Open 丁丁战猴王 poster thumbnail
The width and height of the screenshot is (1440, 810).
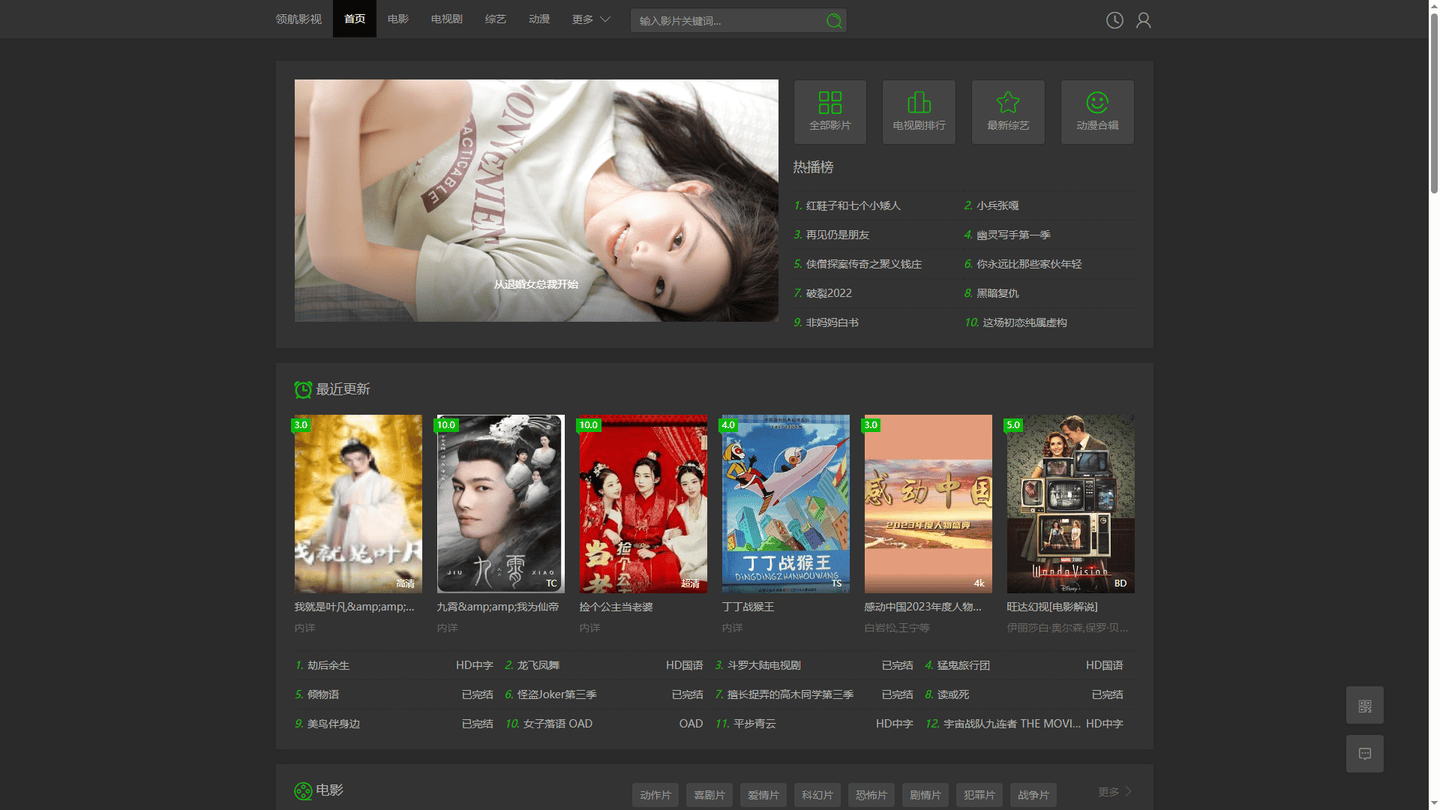[x=786, y=504]
